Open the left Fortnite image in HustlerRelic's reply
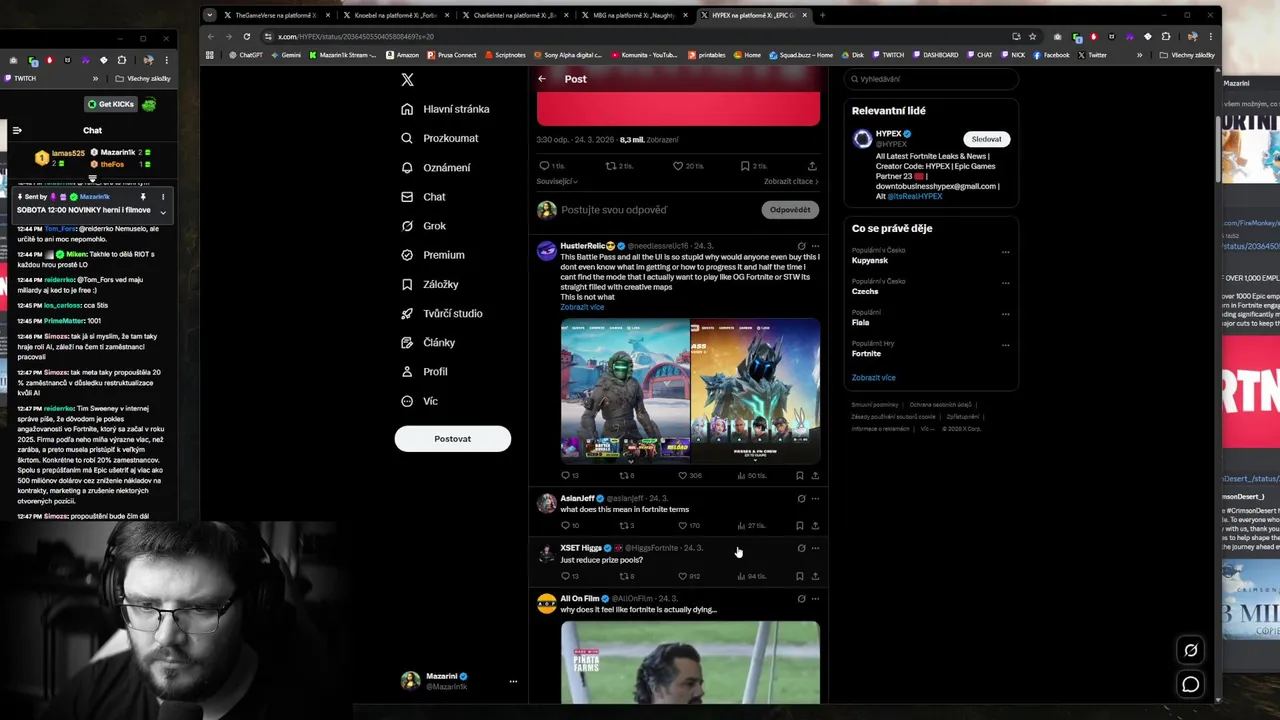This screenshot has height=720, width=1280. point(625,390)
